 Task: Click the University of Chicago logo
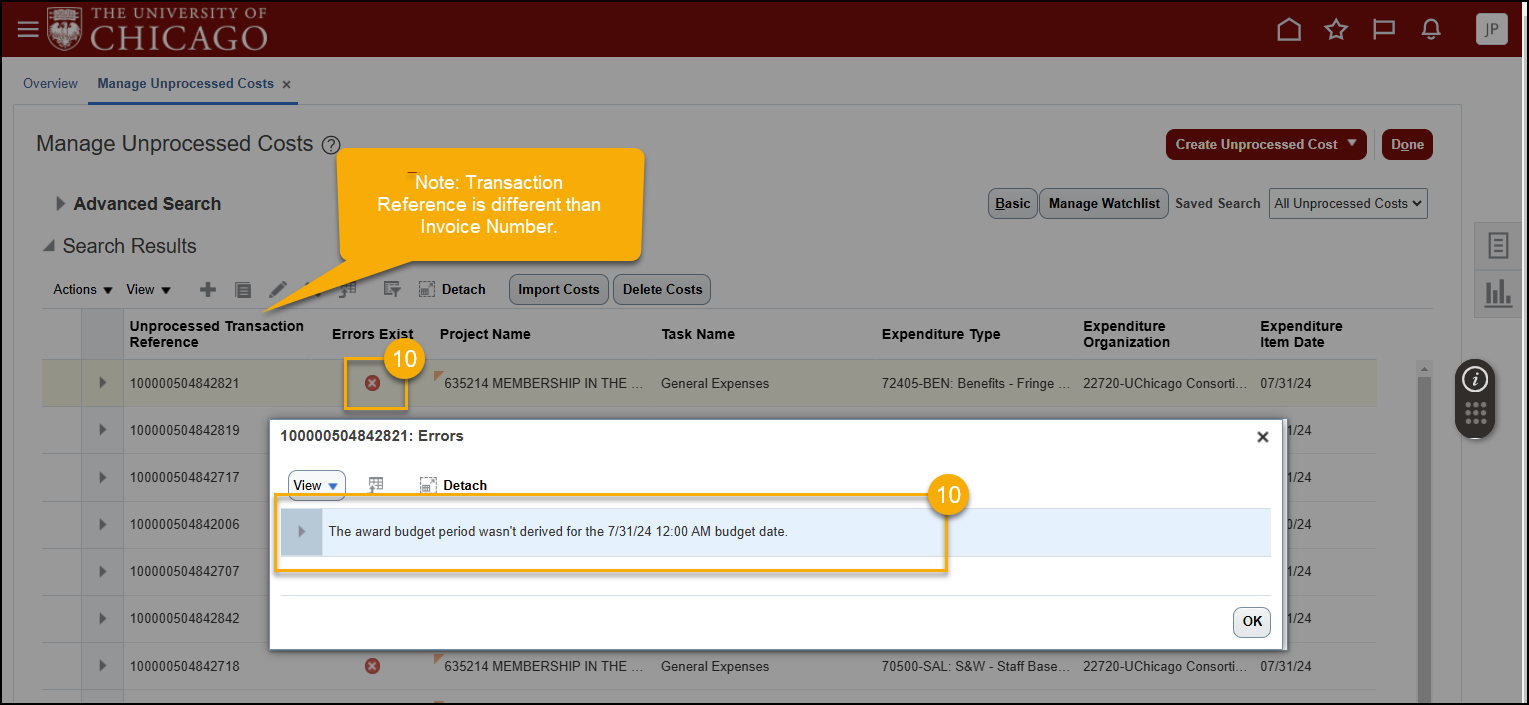157,29
